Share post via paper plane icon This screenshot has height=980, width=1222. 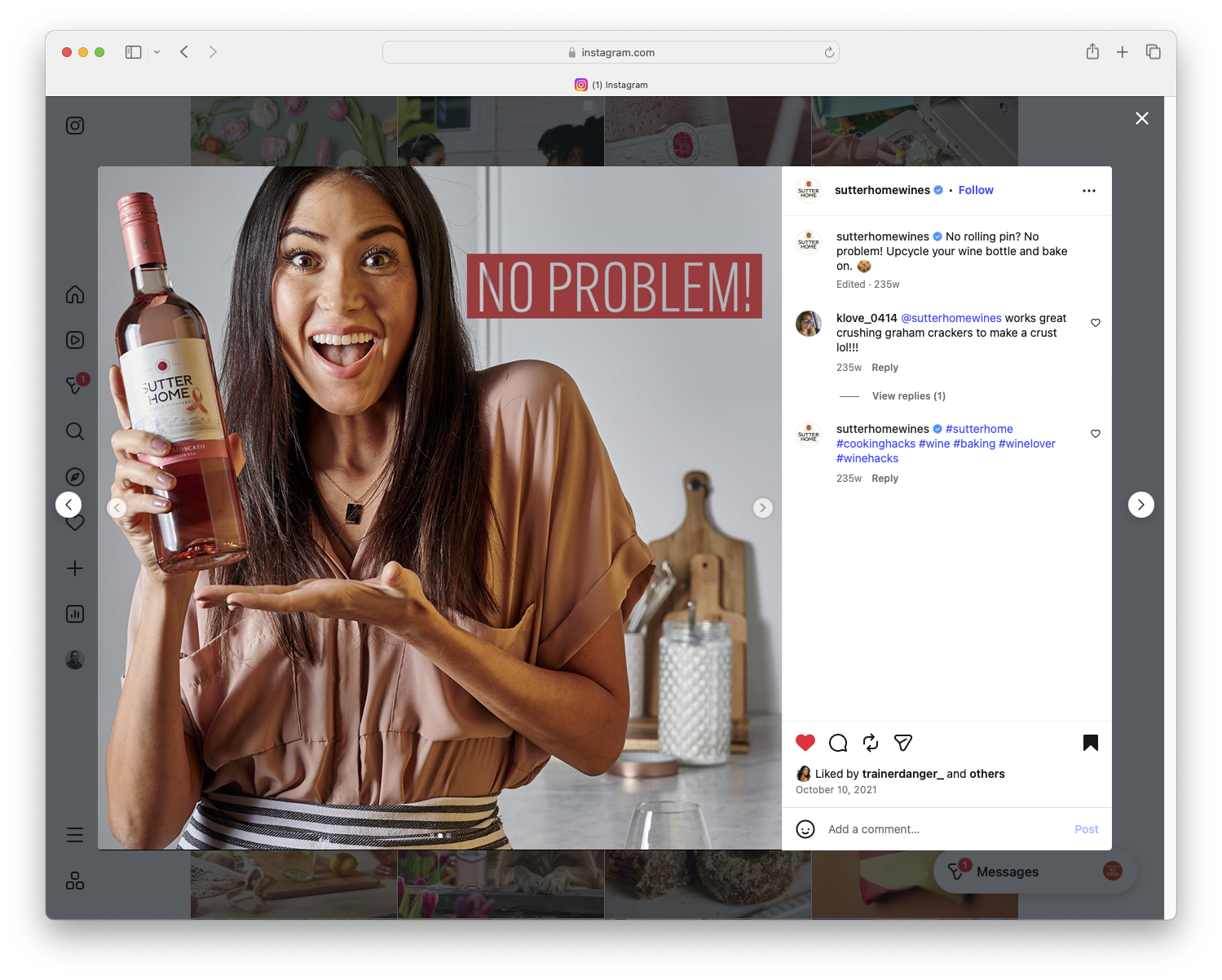tap(903, 743)
